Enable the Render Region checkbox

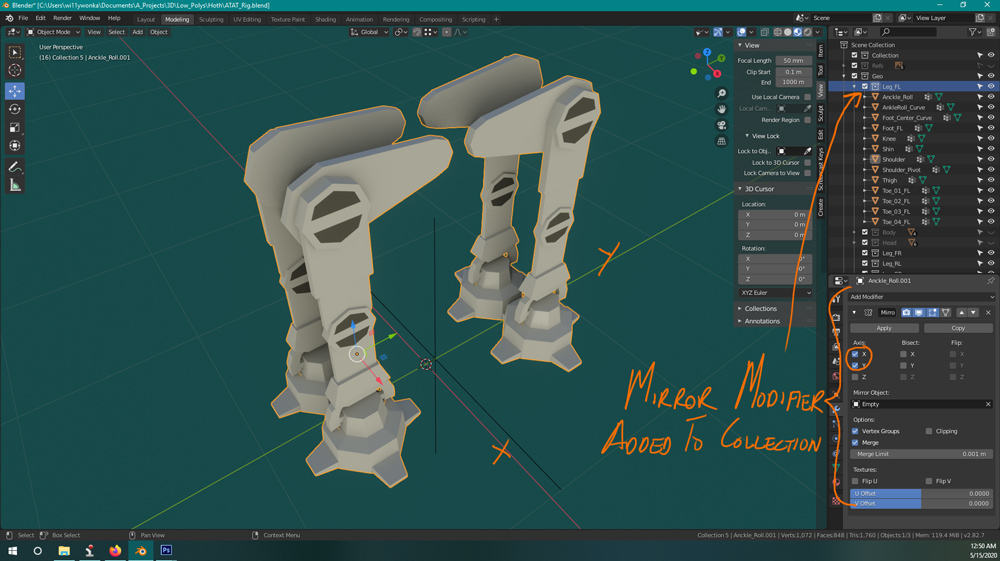click(807, 120)
